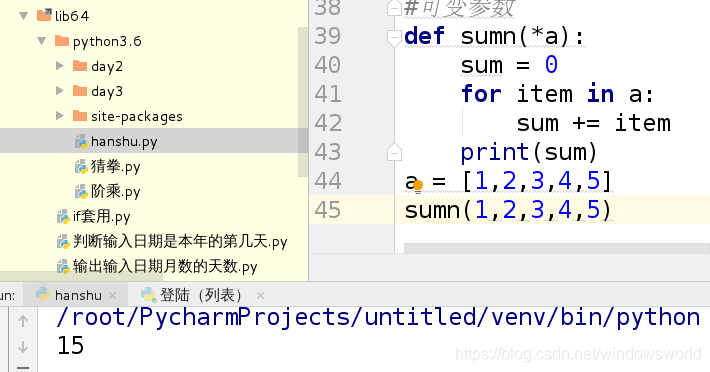This screenshot has height=372, width=710.
Task: Close the hanshu run tab
Action: pyautogui.click(x=113, y=296)
